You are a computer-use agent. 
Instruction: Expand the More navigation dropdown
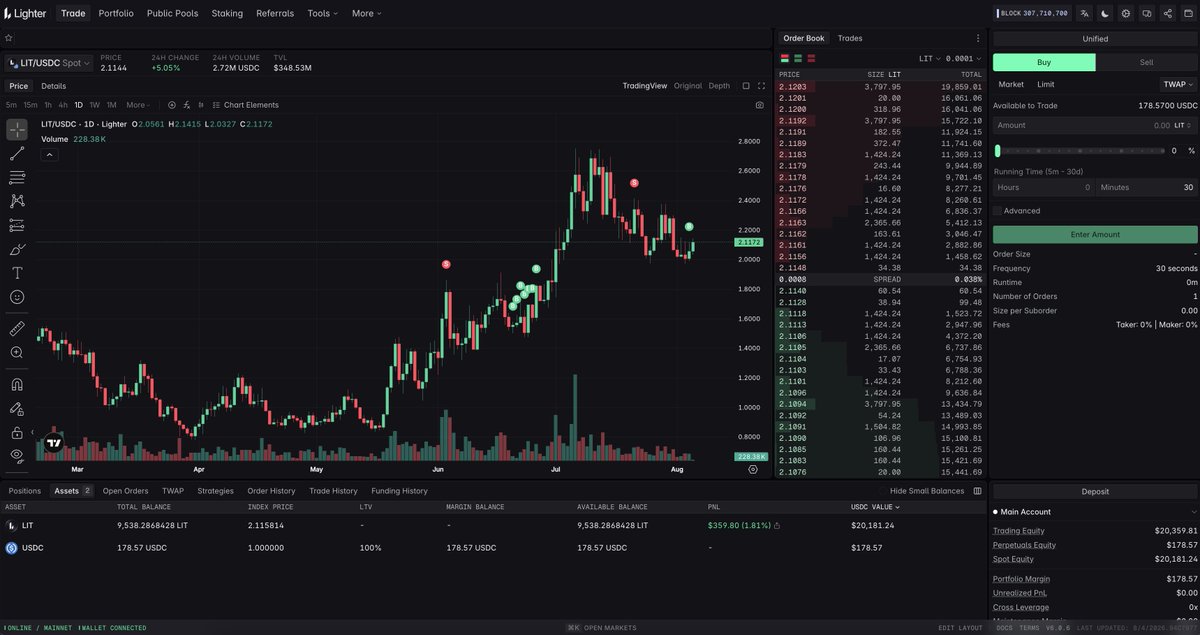367,14
